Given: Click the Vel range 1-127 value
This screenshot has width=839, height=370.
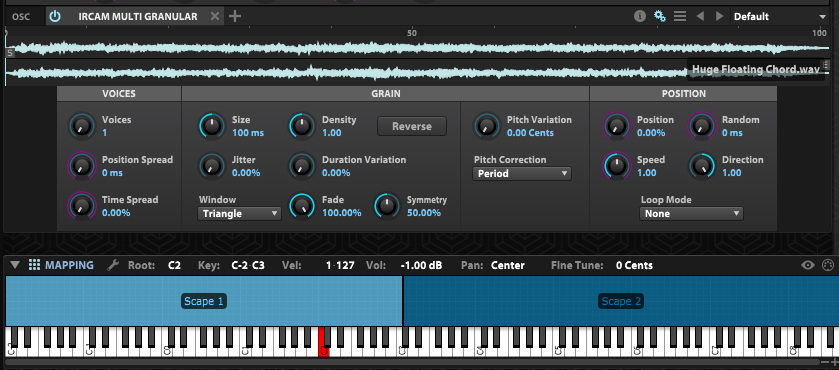Looking at the screenshot, I should 340,265.
